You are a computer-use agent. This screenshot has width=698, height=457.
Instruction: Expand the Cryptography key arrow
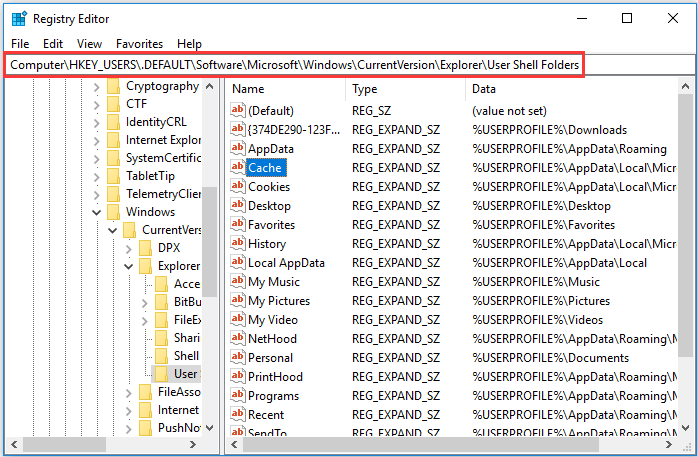point(97,86)
